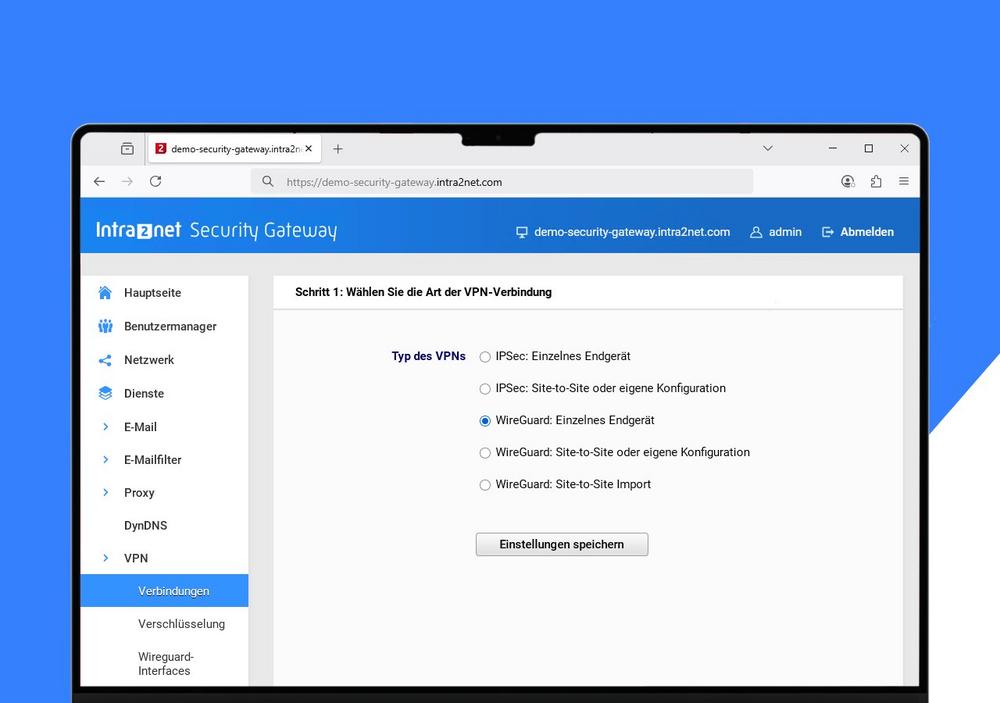Click the Netzwerk share icon
Screen dimensions: 1000x703
click(x=105, y=360)
